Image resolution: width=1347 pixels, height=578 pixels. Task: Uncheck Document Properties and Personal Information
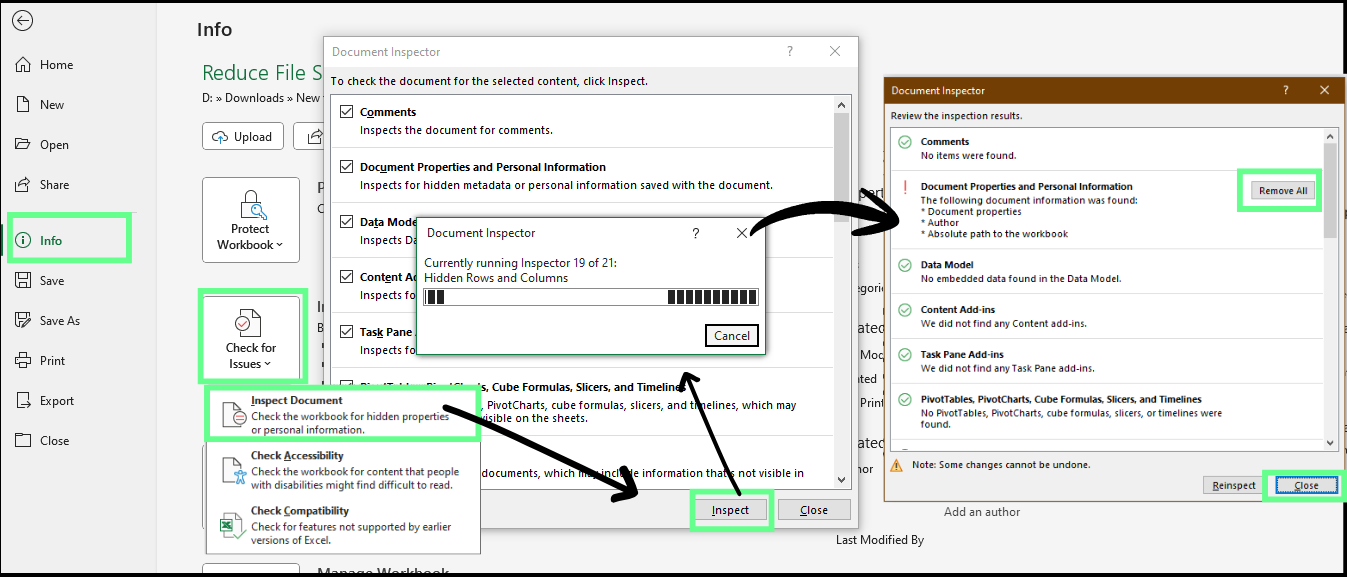[x=346, y=166]
